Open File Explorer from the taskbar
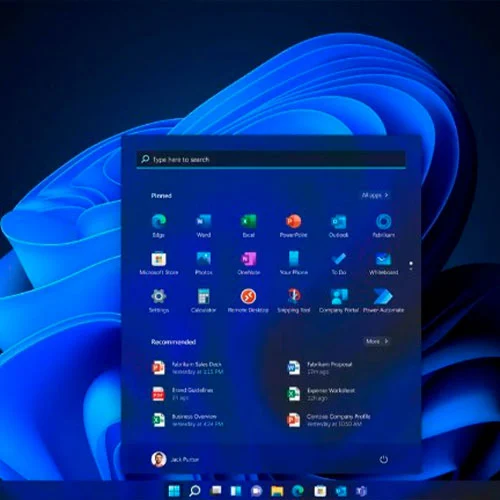The height and width of the screenshot is (500, 500). click(x=277, y=491)
